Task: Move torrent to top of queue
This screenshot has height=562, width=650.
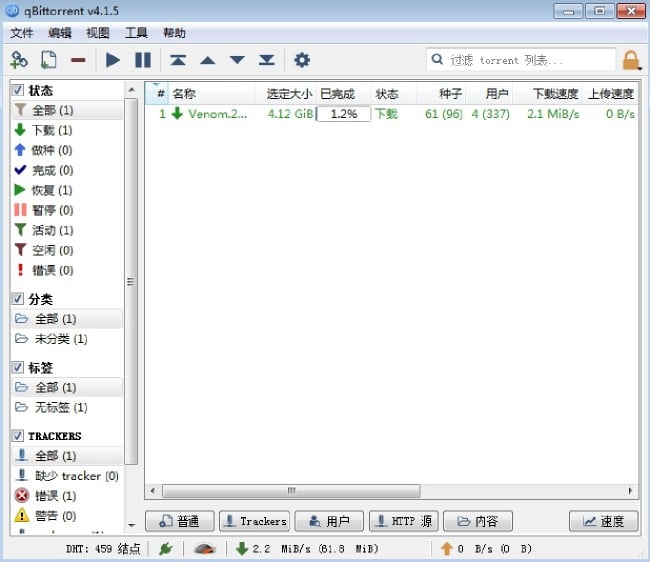Action: point(178,60)
